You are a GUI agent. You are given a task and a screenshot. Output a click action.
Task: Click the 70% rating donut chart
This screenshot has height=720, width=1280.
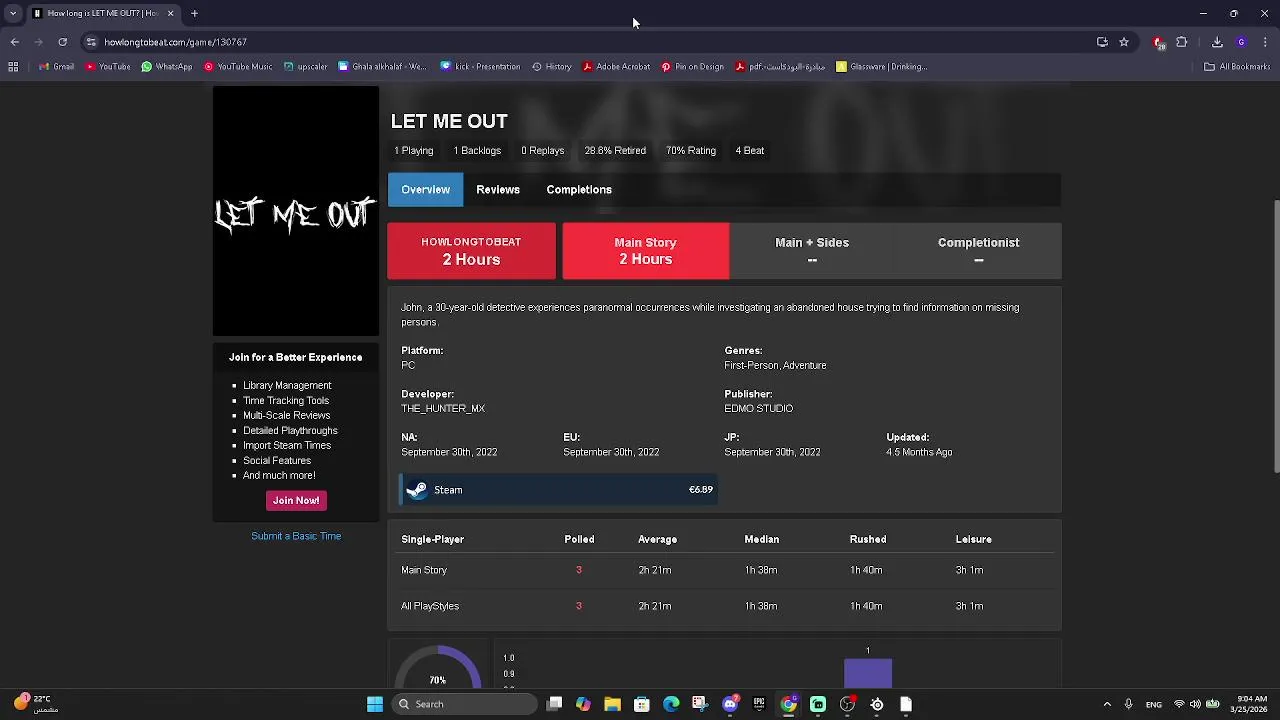(438, 668)
